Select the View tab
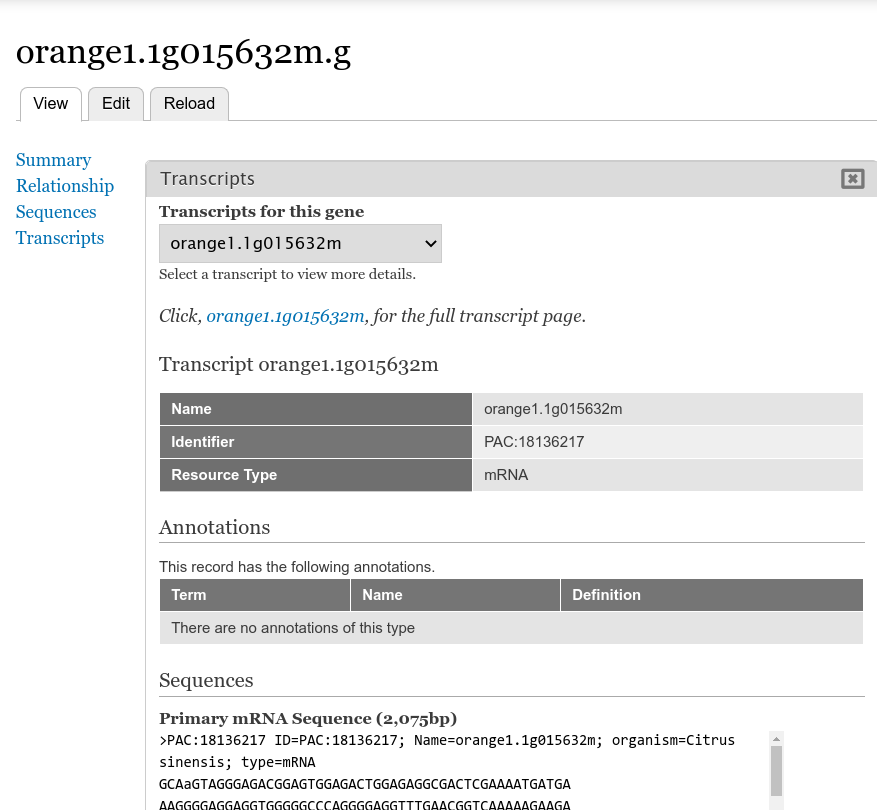The image size is (877, 810). (x=51, y=104)
